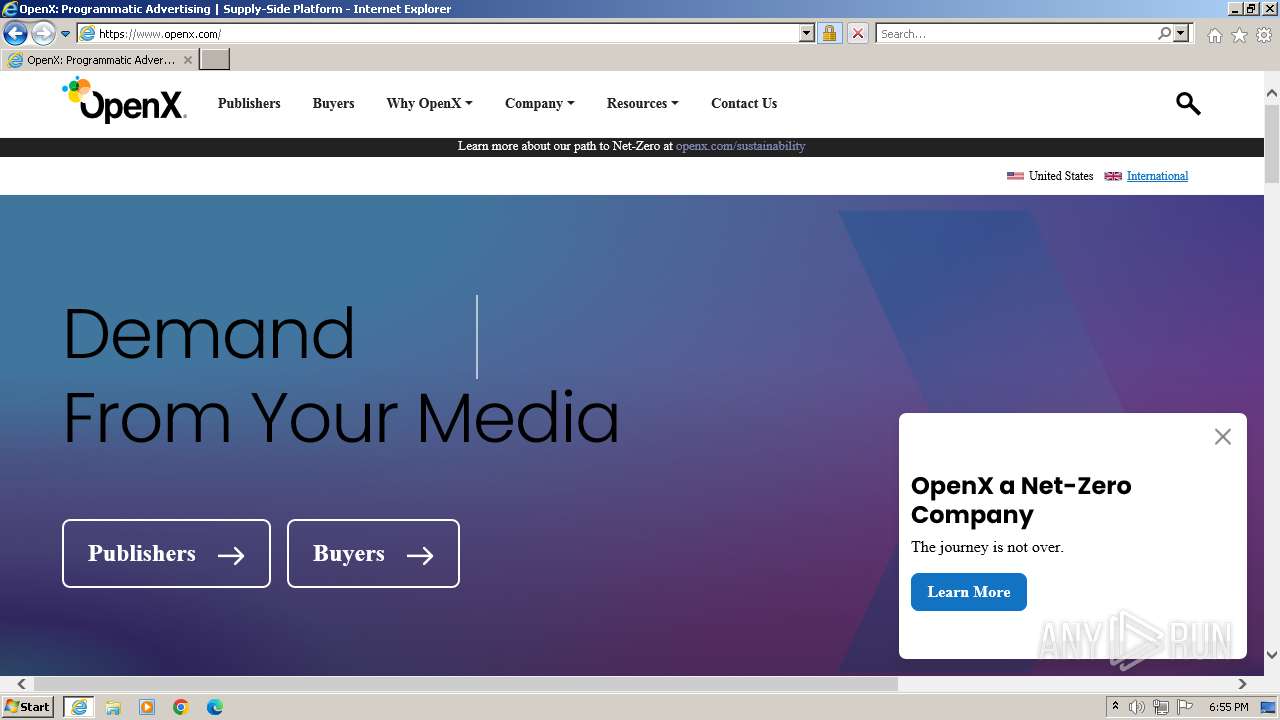
Task: Expand the Why OpenX menu
Action: click(x=429, y=103)
